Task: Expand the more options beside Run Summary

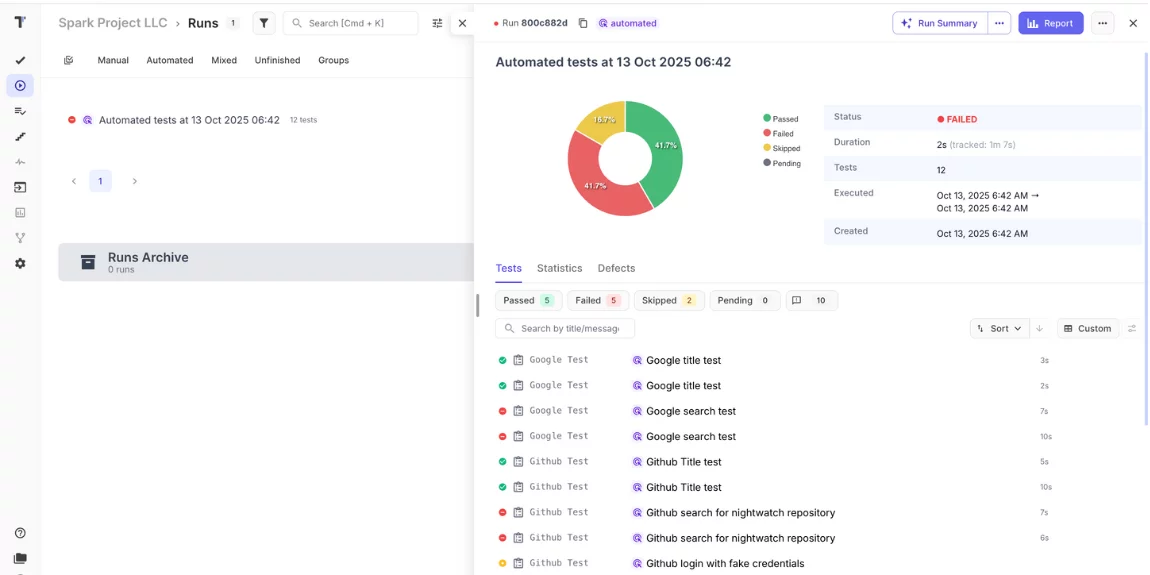Action: 999,23
